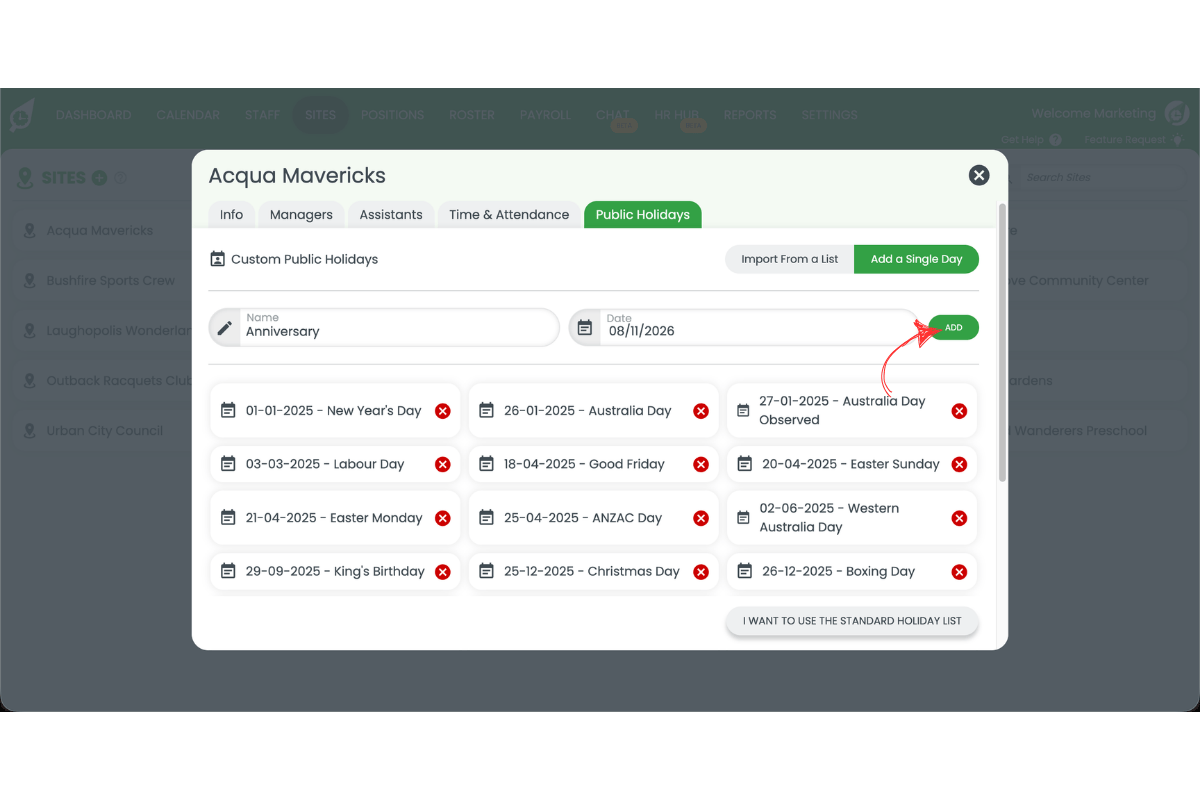Open the Assistants tab
The image size is (1200, 800).
[391, 215]
